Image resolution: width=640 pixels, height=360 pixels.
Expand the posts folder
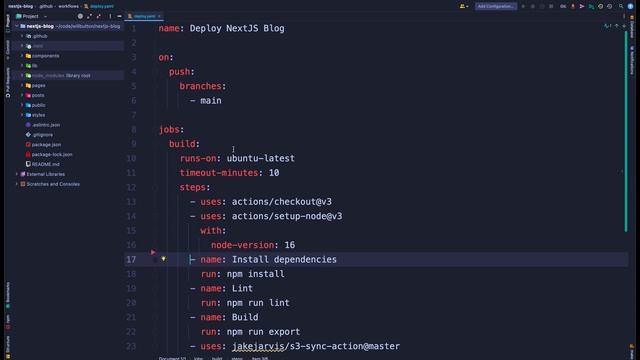pyautogui.click(x=22, y=95)
